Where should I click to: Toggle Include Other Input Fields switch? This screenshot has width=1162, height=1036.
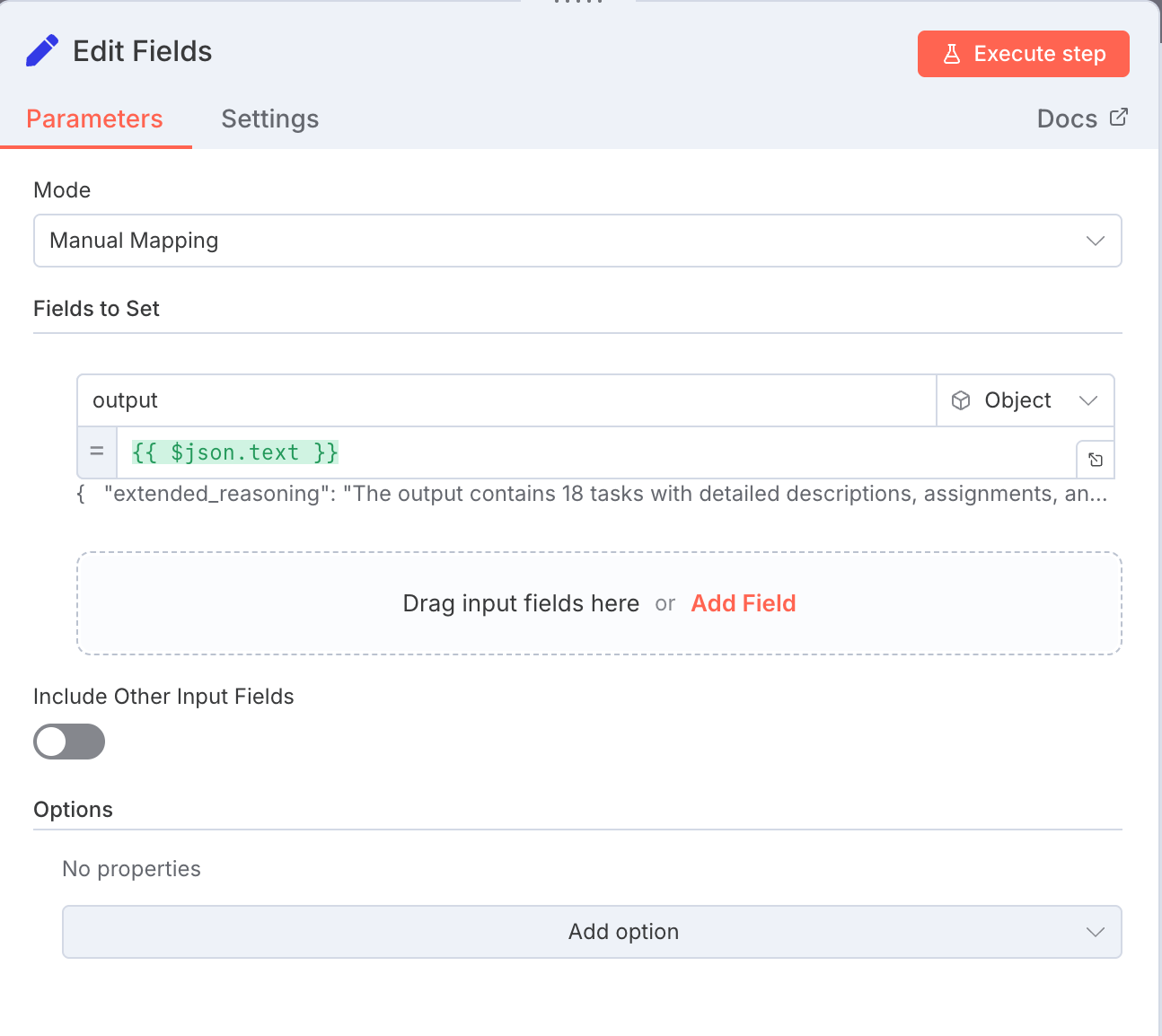tap(69, 742)
